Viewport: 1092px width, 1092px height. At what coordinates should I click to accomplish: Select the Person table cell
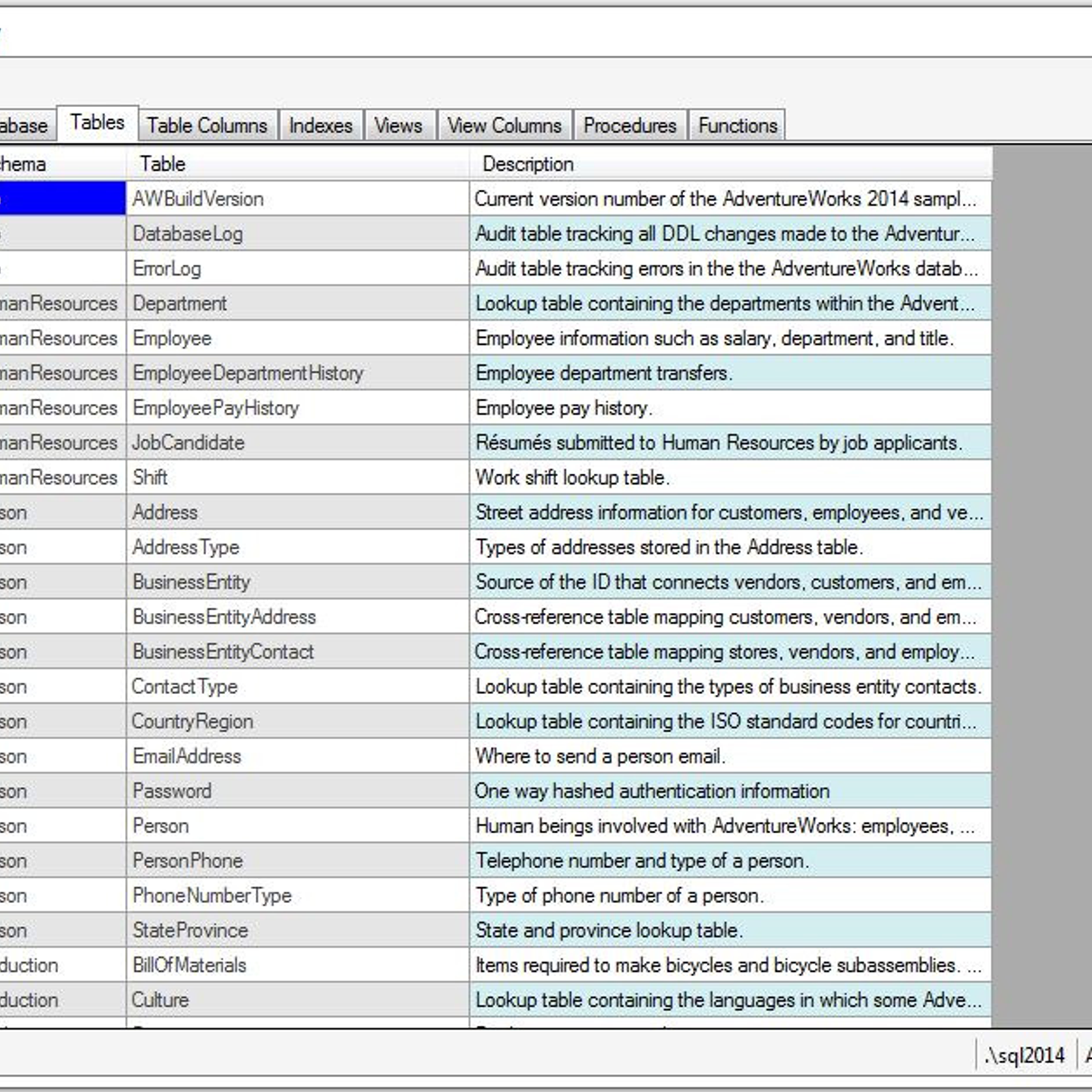click(x=298, y=825)
